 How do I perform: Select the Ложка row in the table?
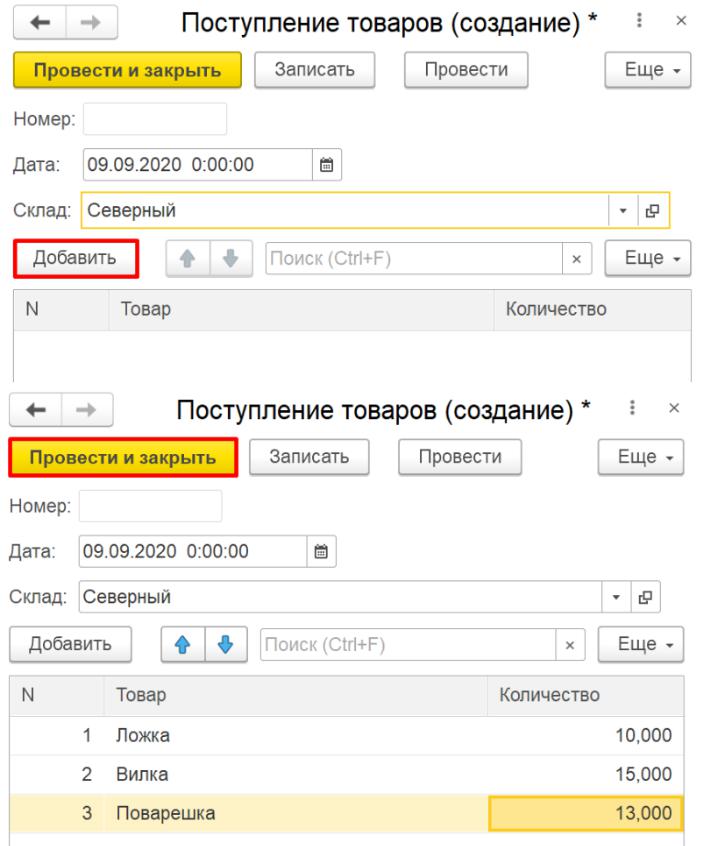[x=300, y=737]
